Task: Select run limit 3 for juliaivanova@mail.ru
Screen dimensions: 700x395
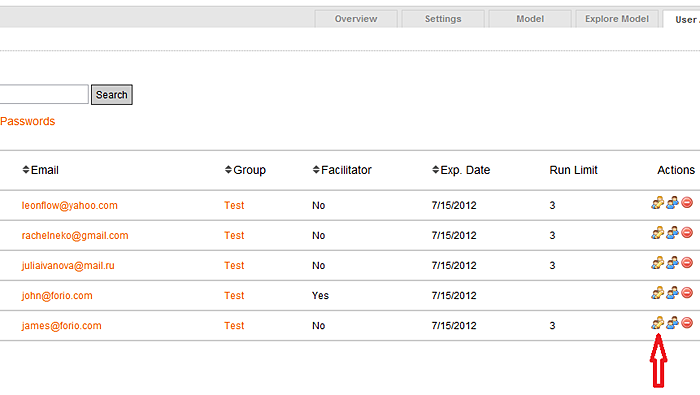Action: pos(552,266)
